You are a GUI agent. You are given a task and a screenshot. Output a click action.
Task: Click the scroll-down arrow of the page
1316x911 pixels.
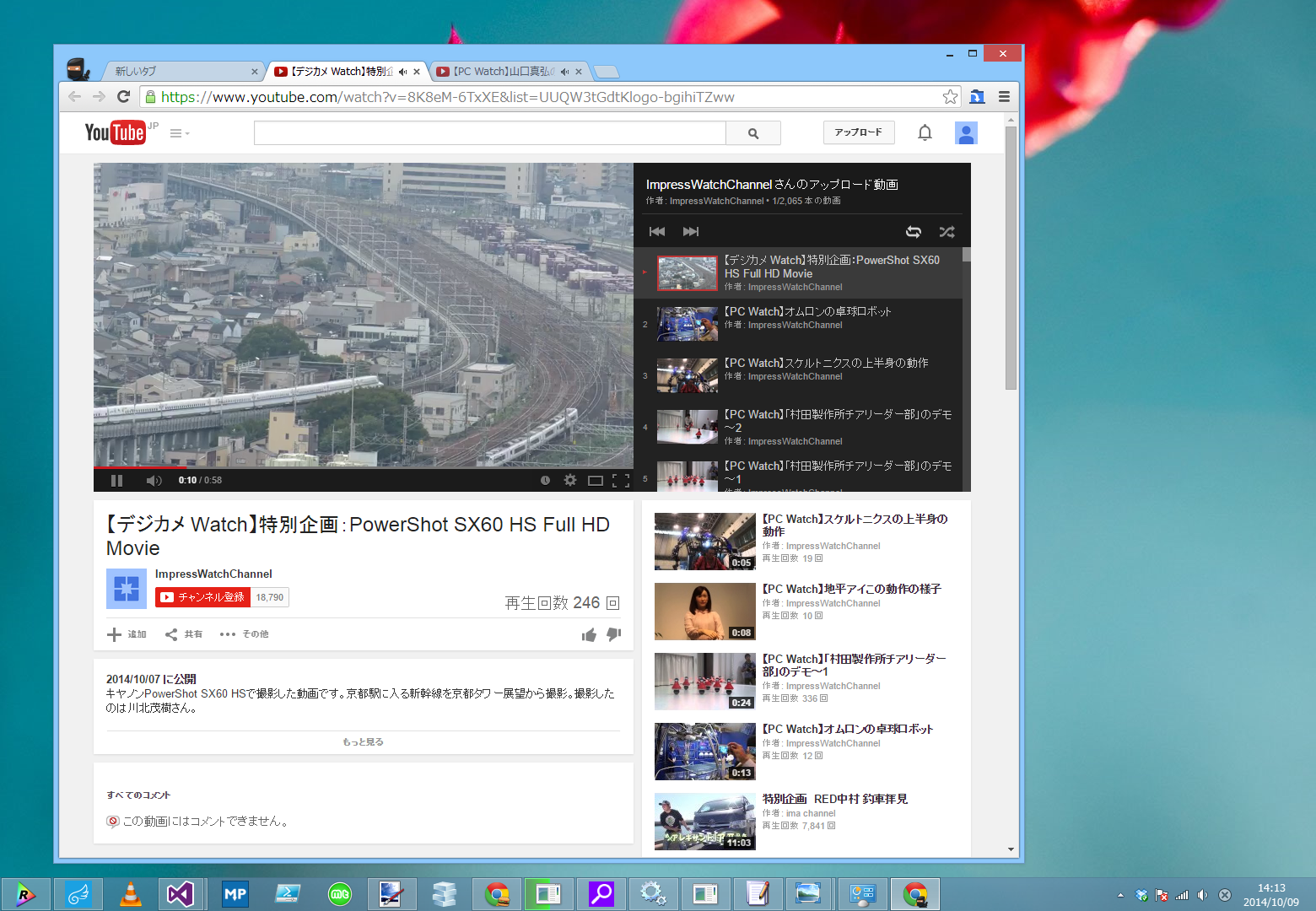(x=1011, y=849)
